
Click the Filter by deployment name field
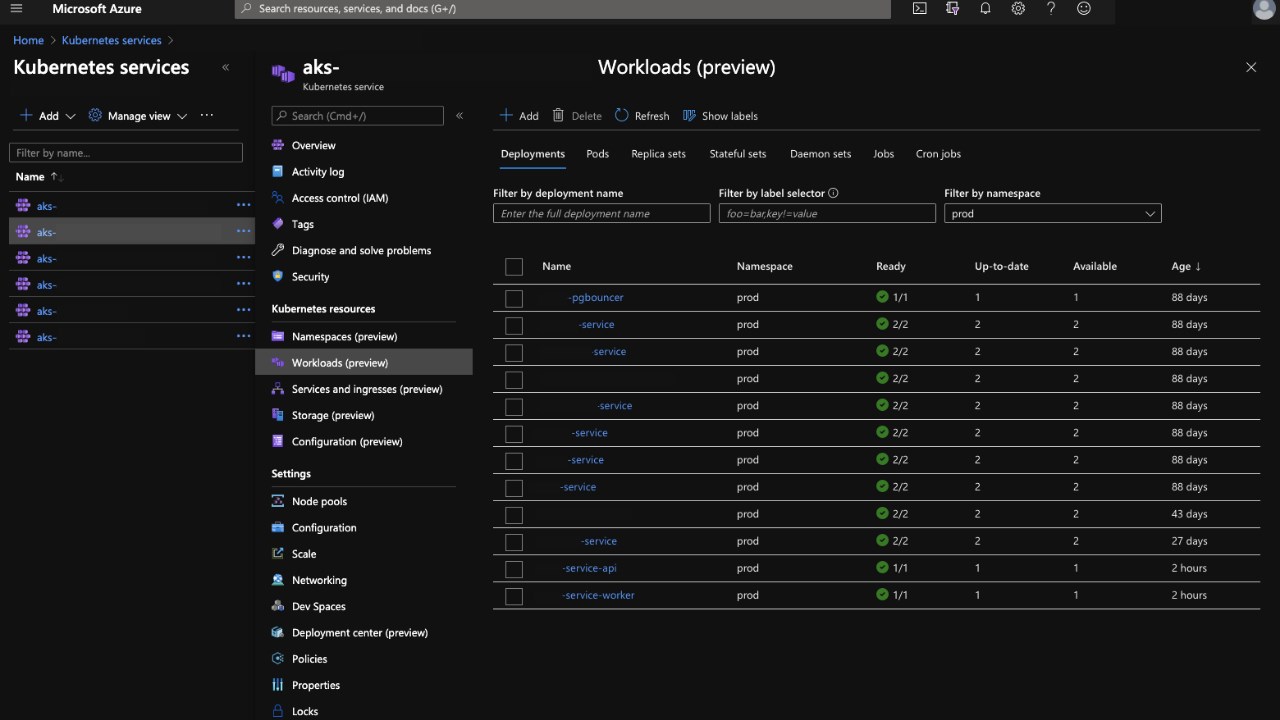pos(601,214)
